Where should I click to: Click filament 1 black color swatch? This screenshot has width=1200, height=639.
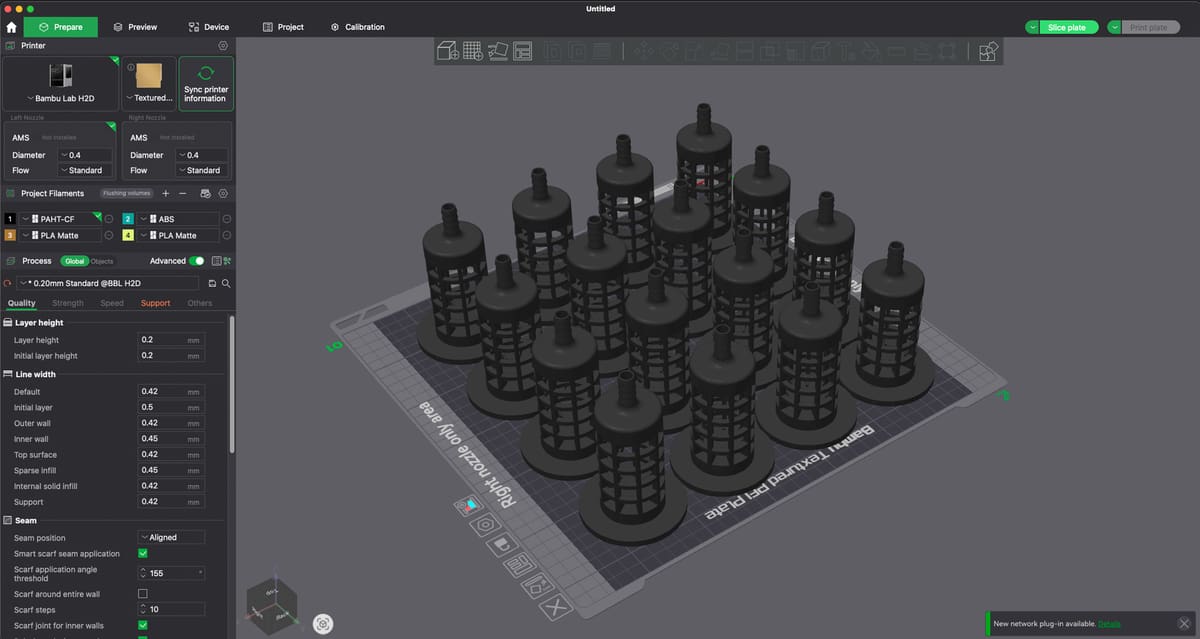pyautogui.click(x=10, y=219)
